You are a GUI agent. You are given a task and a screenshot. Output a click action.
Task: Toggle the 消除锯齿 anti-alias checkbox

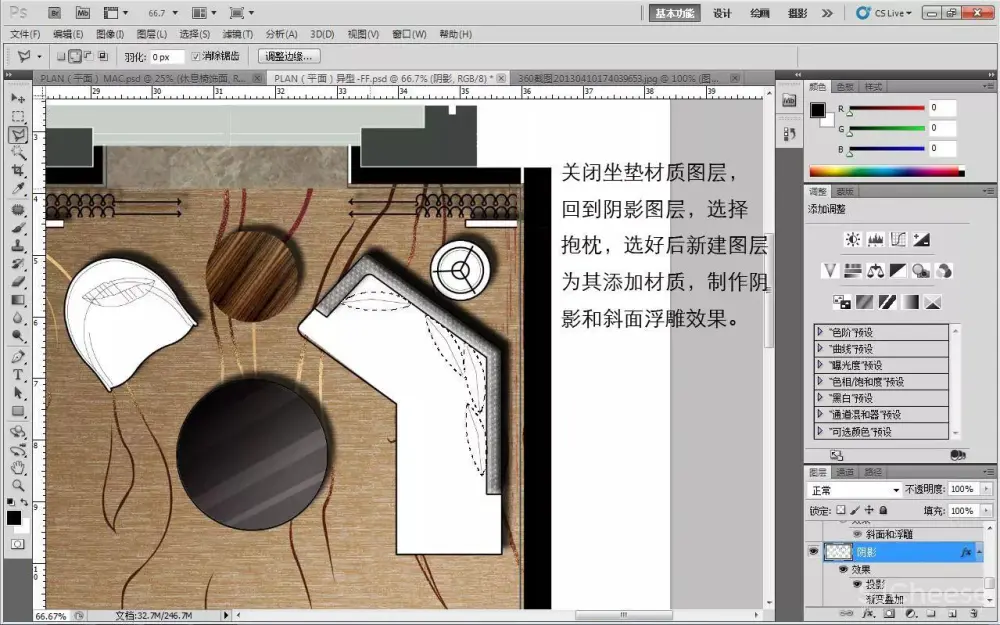coord(196,57)
